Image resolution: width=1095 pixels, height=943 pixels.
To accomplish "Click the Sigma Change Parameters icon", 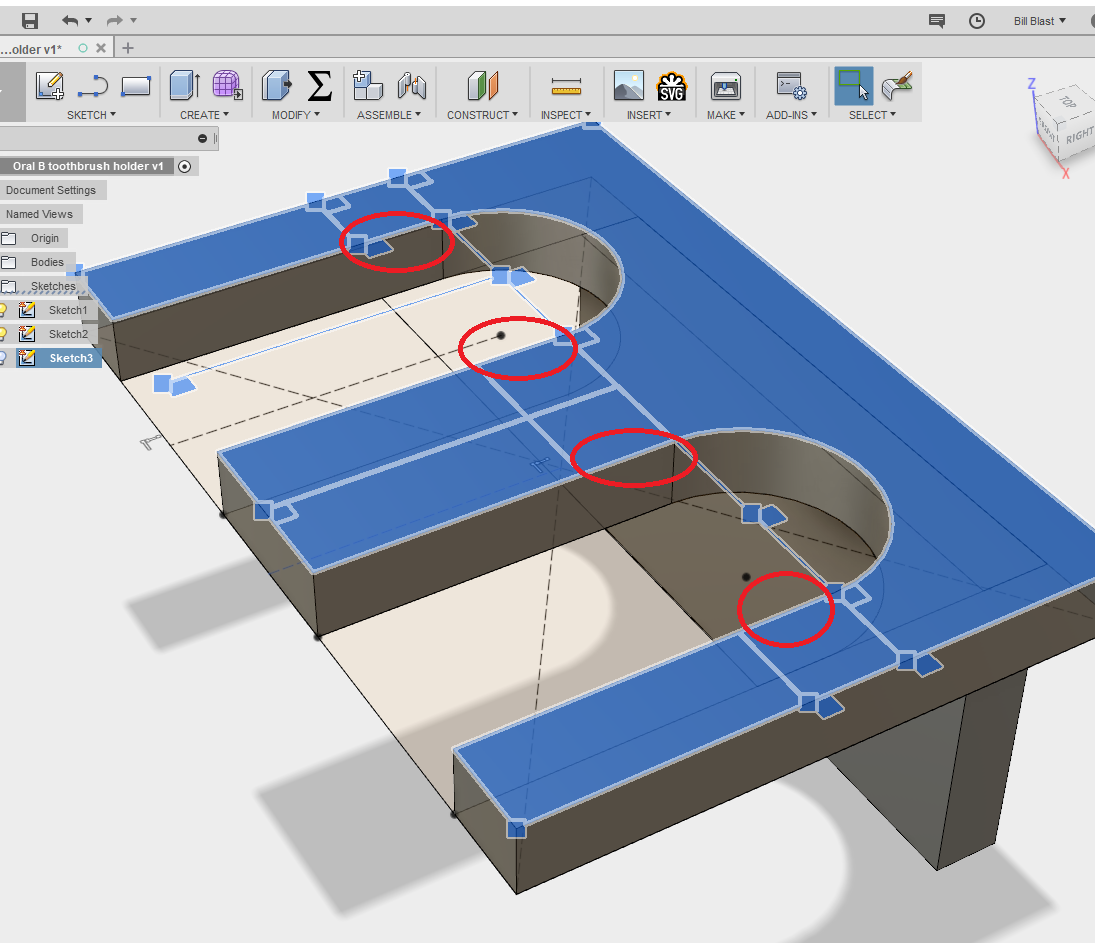I will click(319, 88).
